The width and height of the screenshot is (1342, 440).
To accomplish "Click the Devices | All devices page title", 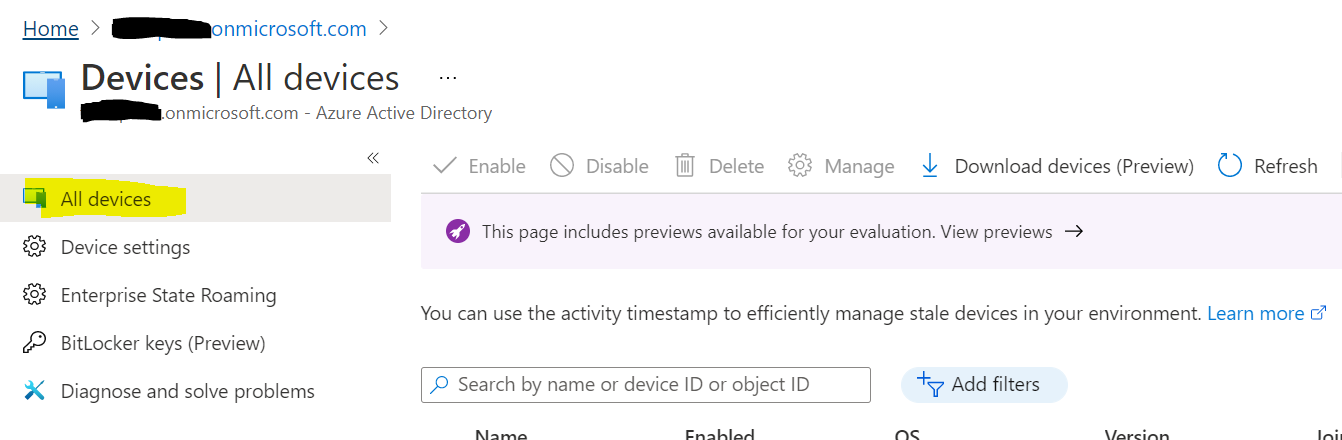I will [x=240, y=78].
